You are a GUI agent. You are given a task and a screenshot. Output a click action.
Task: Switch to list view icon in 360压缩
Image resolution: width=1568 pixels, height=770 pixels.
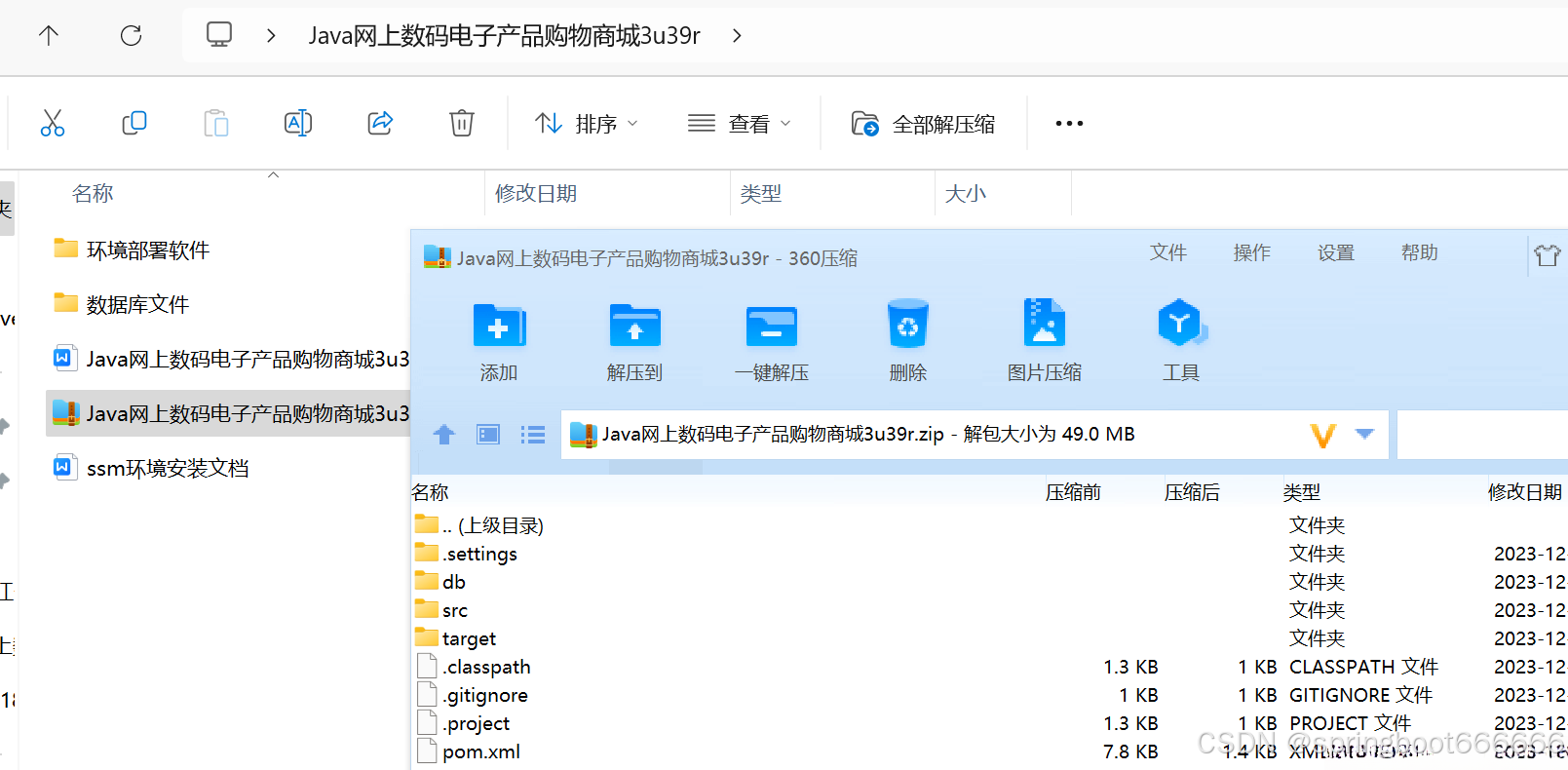pos(533,435)
